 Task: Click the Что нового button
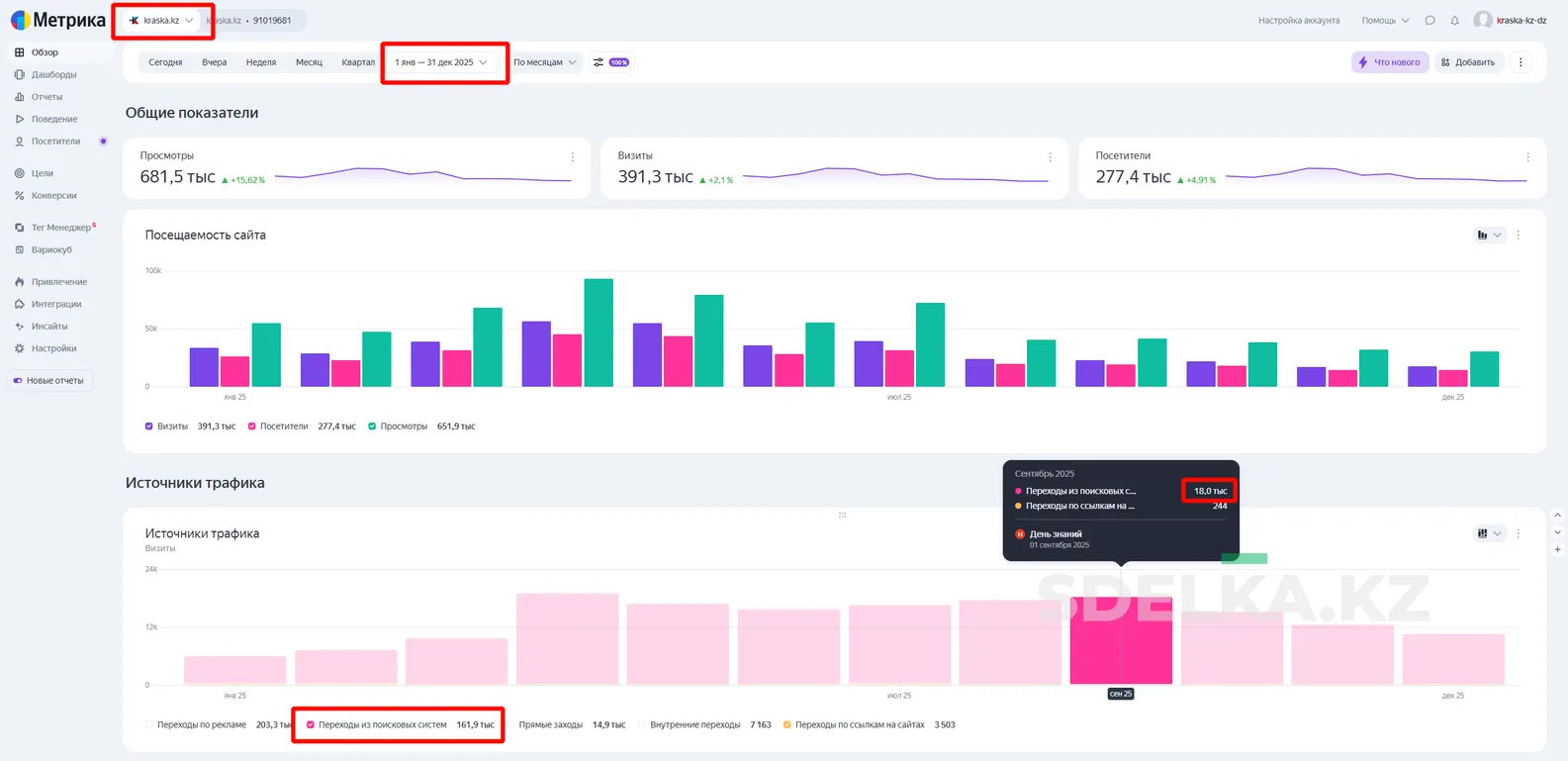pyautogui.click(x=1389, y=62)
